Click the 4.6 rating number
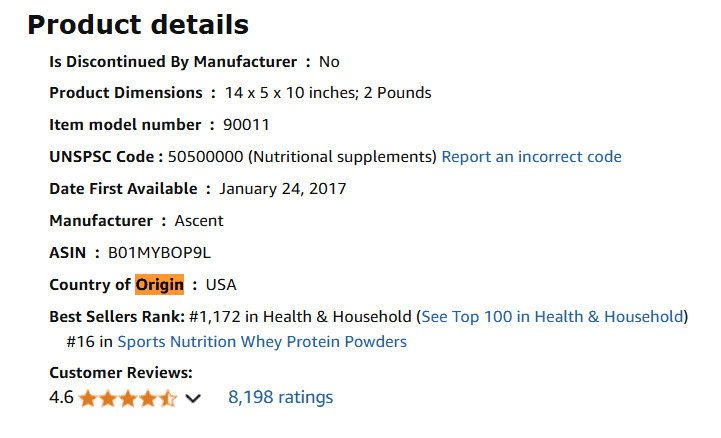This screenshot has width=721, height=438. click(61, 397)
